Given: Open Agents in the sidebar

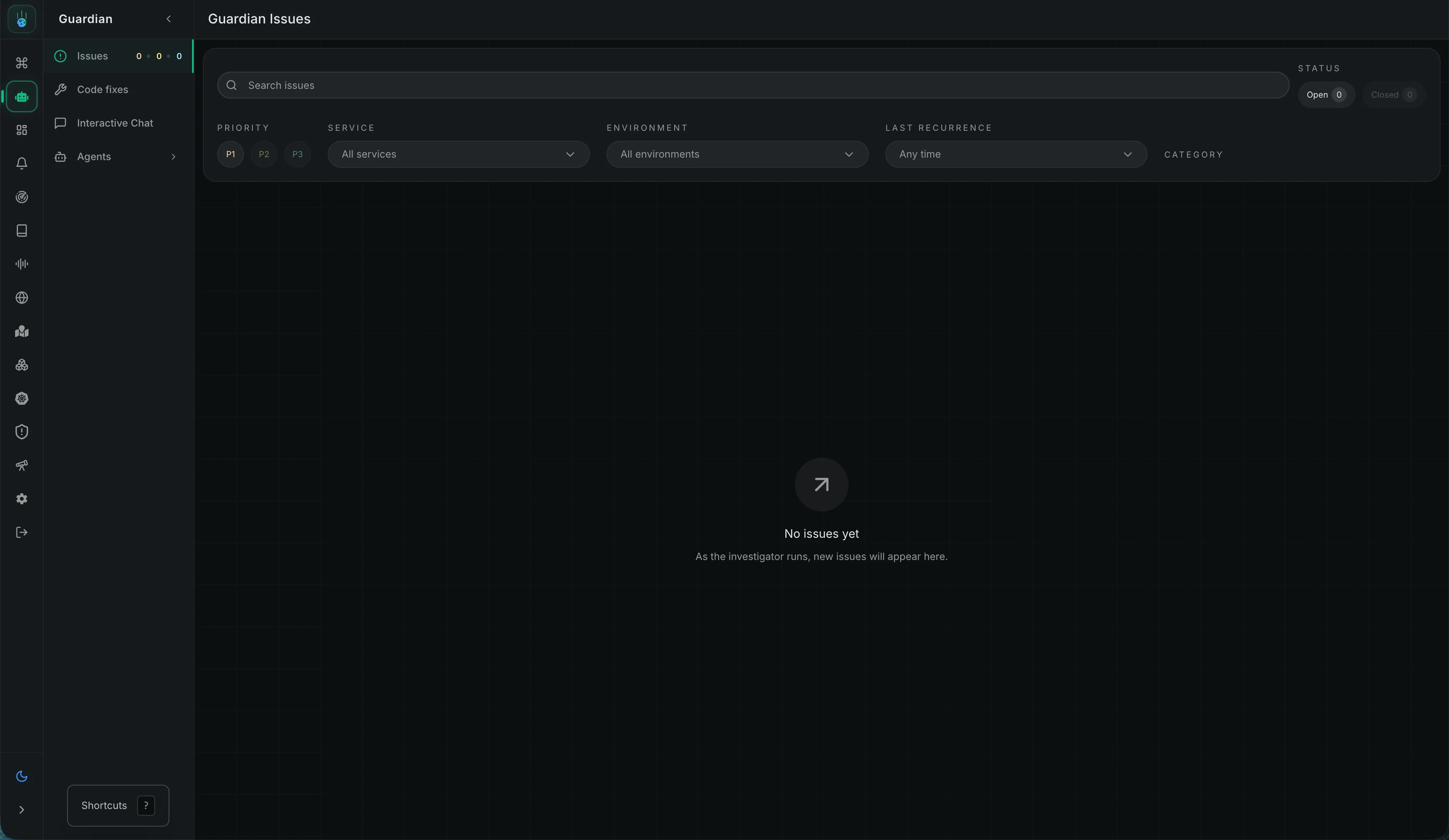Looking at the screenshot, I should point(118,156).
